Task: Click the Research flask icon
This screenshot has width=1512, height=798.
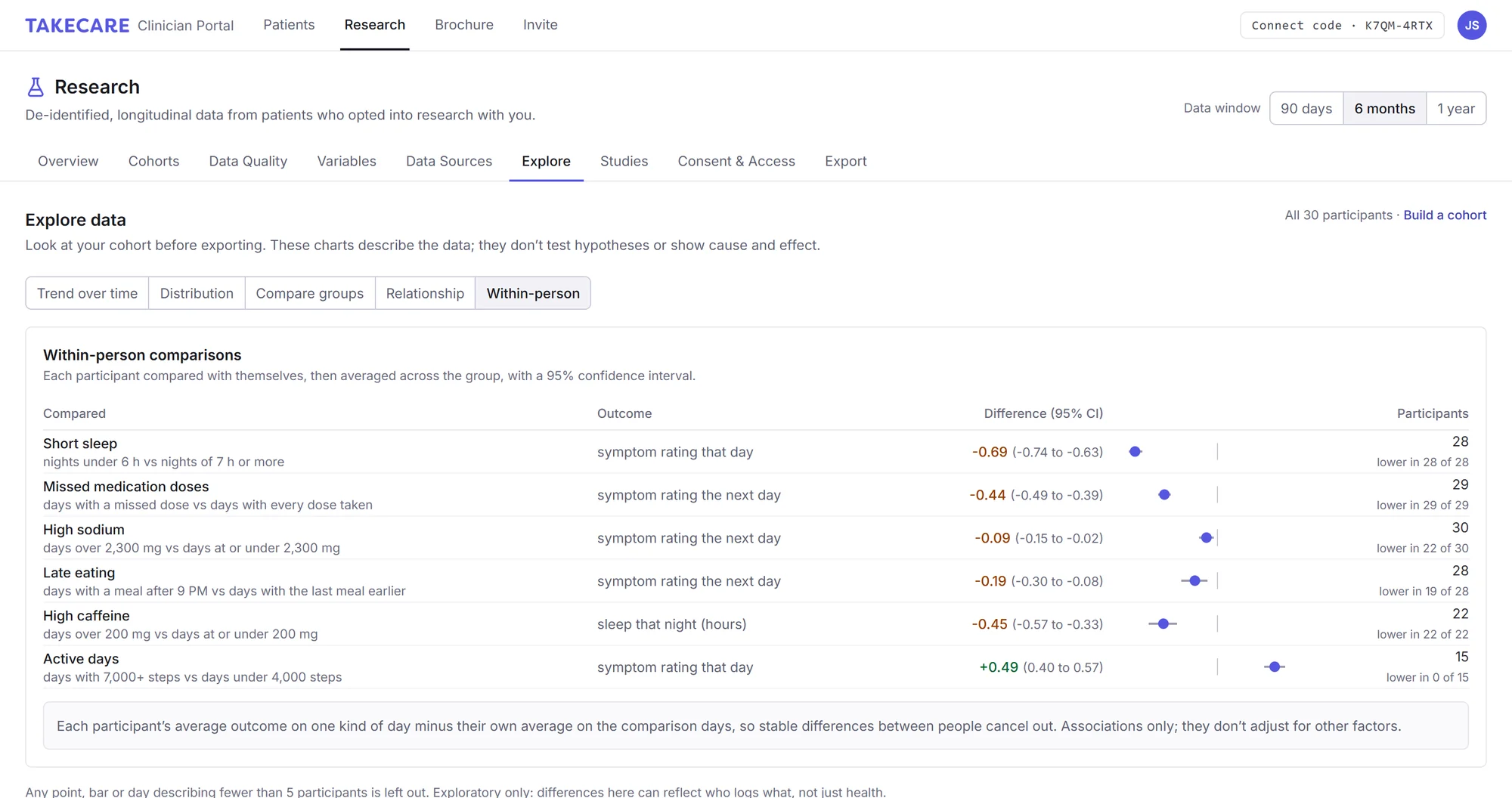Action: point(36,87)
